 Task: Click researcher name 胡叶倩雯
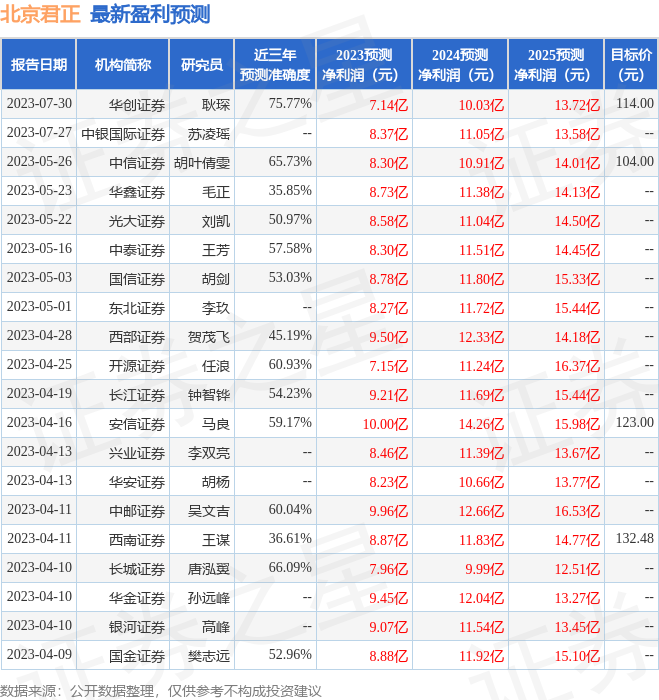pos(202,163)
